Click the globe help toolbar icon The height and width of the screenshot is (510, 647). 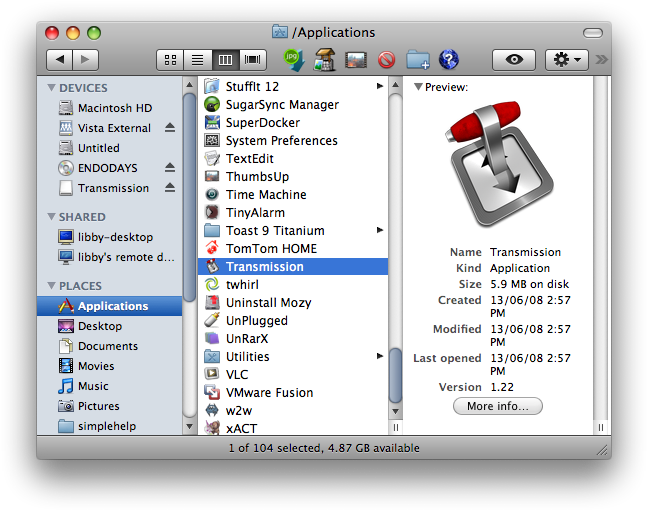449,60
